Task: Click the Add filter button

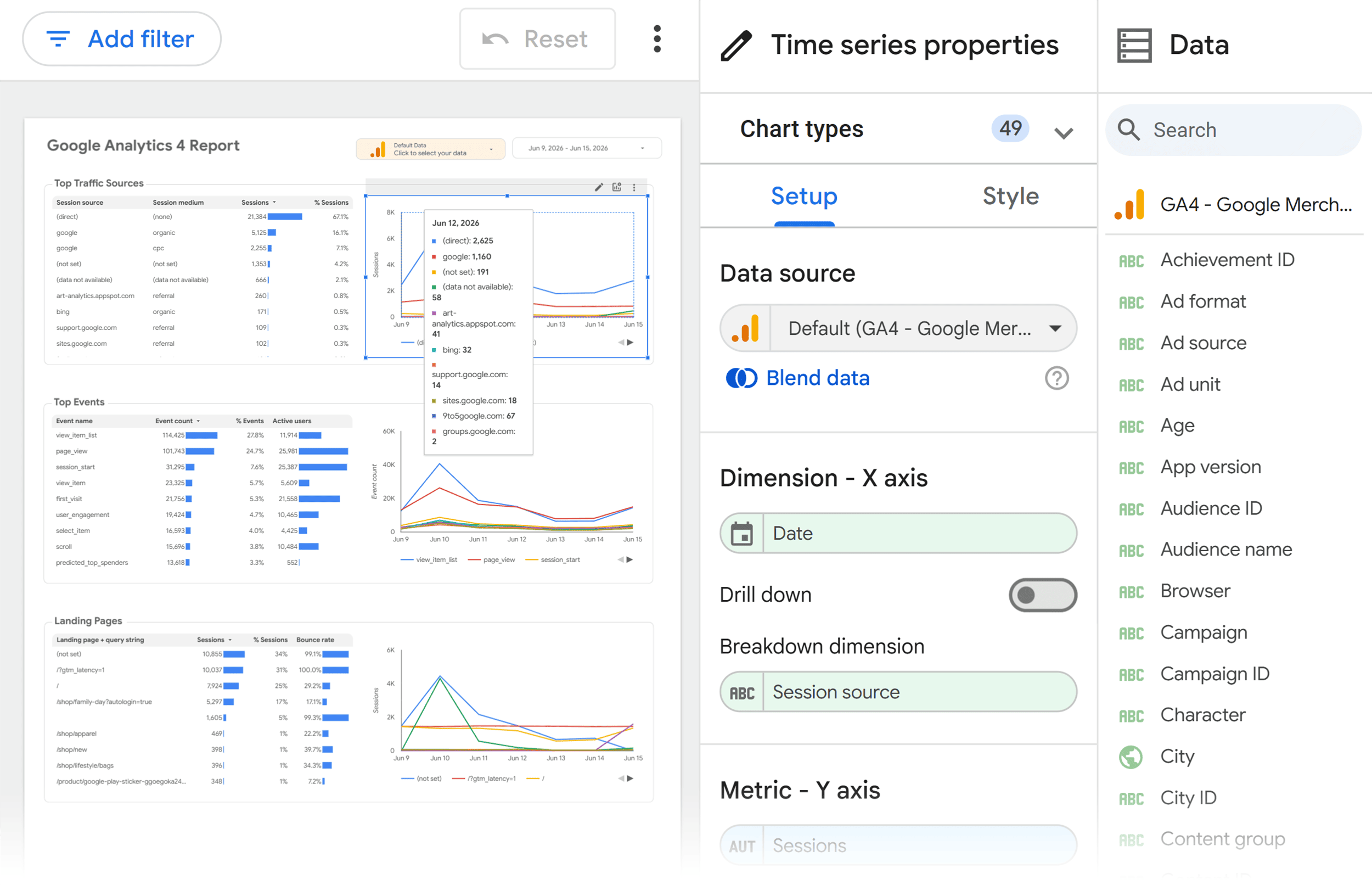Action: pyautogui.click(x=122, y=39)
